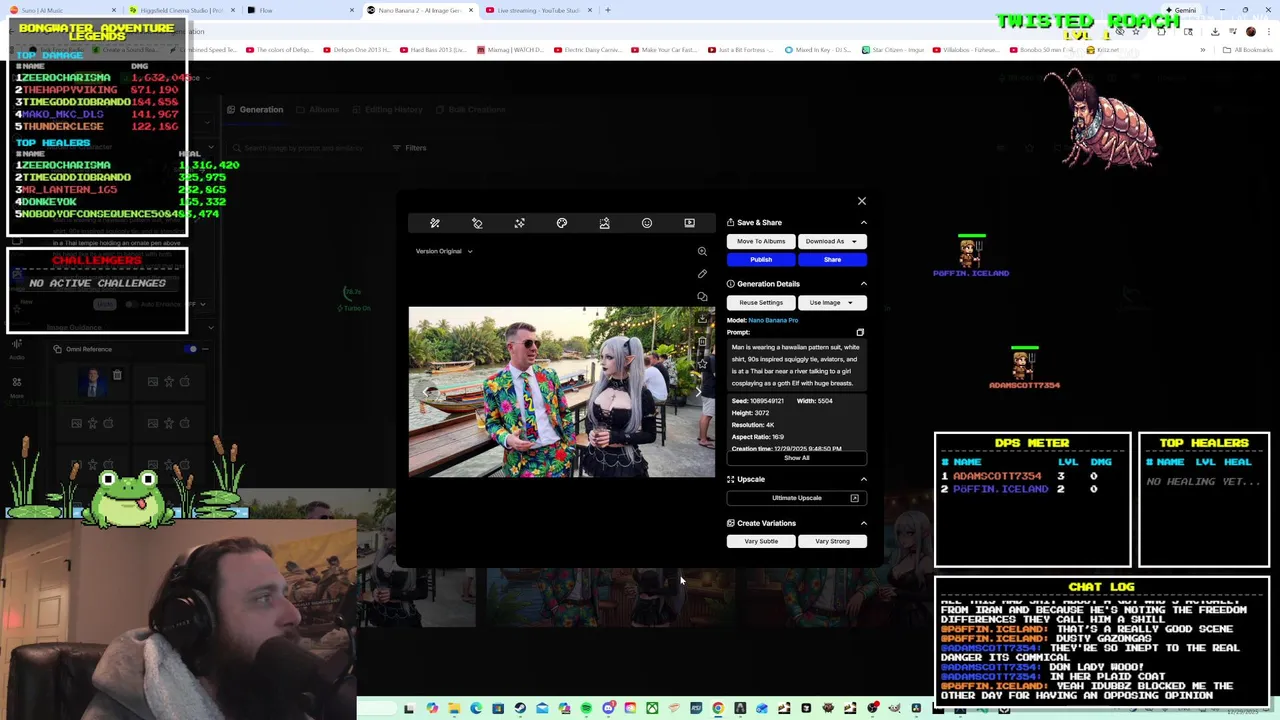Open the comments chat bubble icon
This screenshot has height=720, width=1280.
tap(702, 296)
